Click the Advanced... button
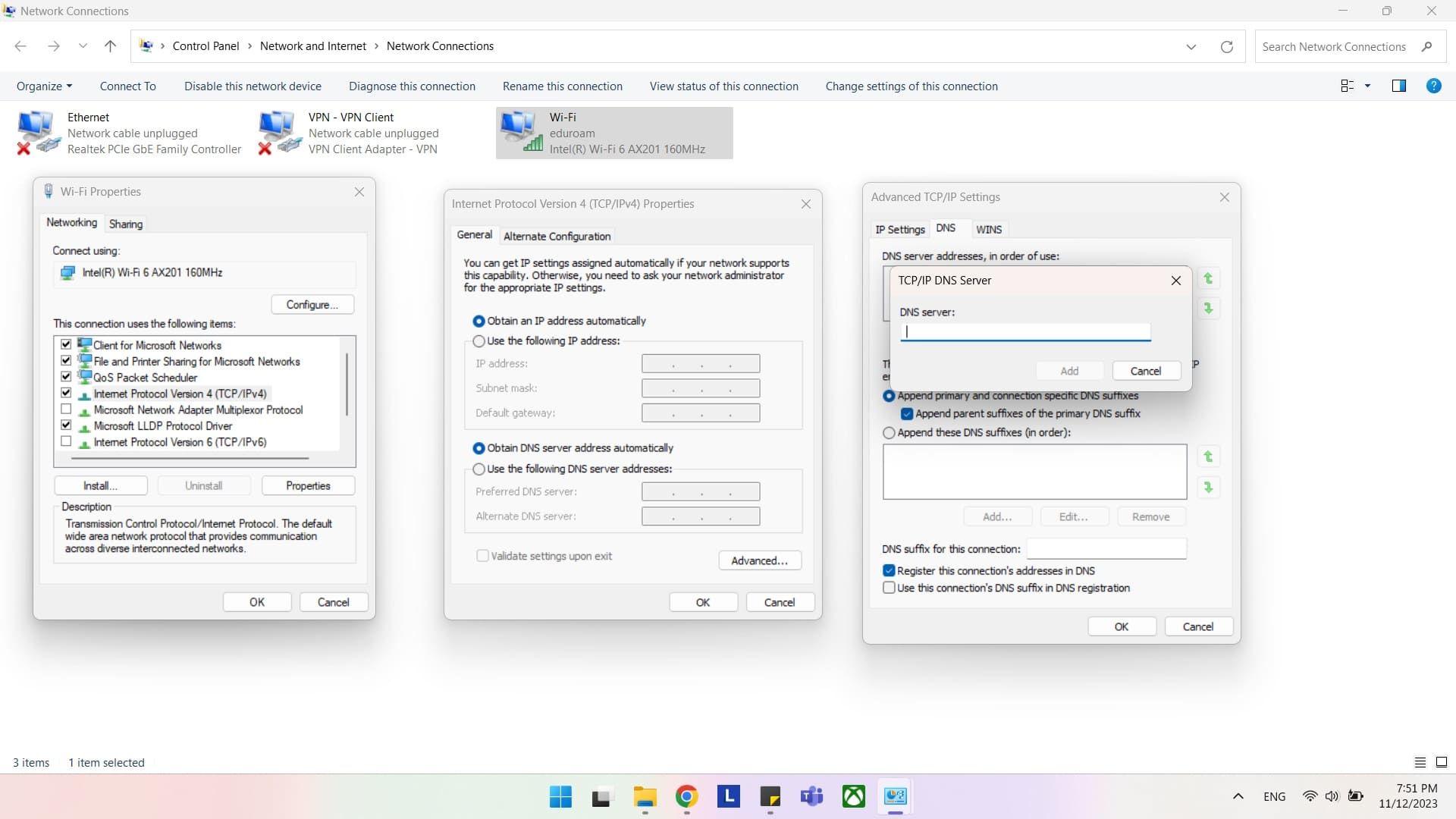This screenshot has width=1456, height=819. (x=759, y=560)
